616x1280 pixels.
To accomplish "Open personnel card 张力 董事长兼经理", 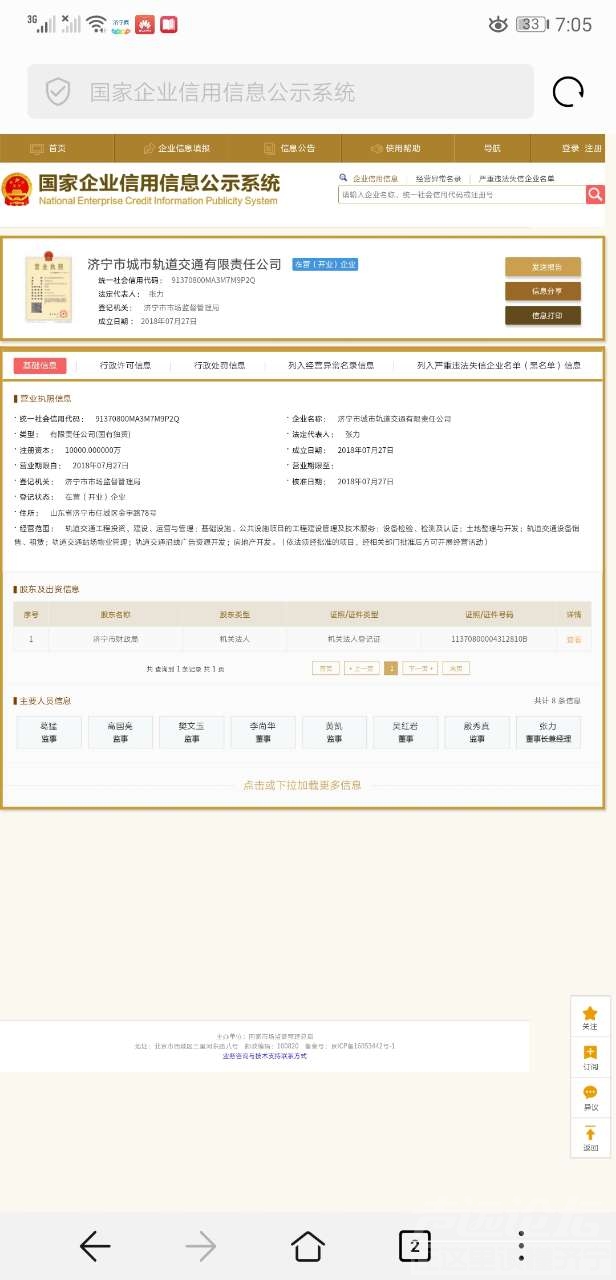I will click(548, 733).
